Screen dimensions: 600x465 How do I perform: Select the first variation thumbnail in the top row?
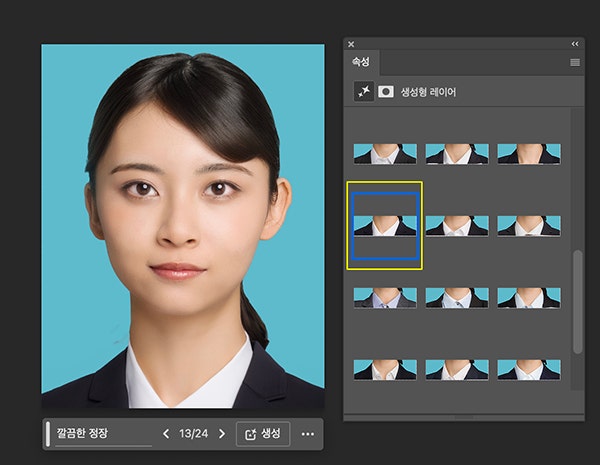click(385, 154)
